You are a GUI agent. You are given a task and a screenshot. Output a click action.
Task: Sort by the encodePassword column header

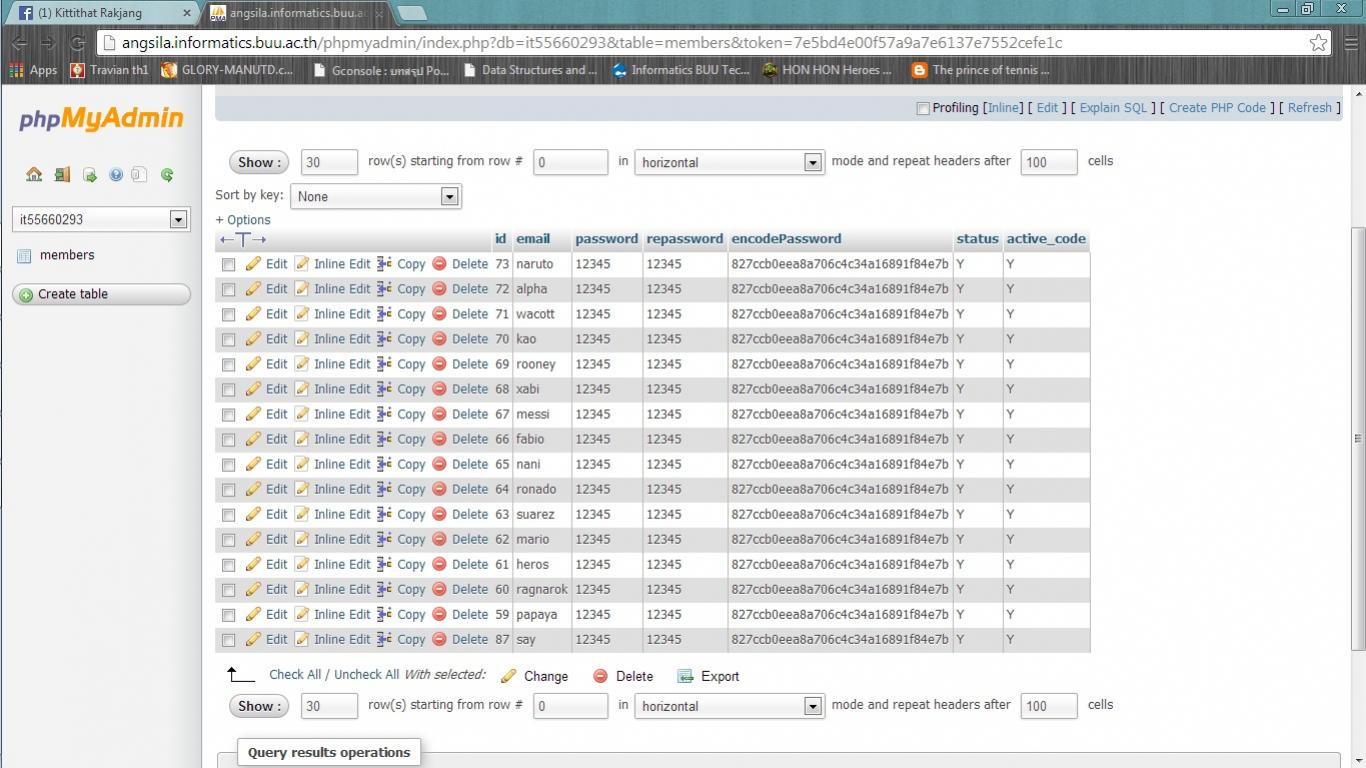(x=786, y=239)
